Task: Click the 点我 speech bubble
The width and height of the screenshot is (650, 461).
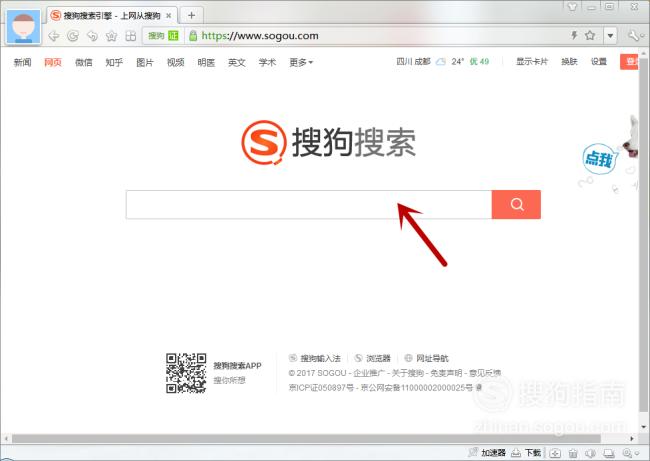Action: point(599,159)
